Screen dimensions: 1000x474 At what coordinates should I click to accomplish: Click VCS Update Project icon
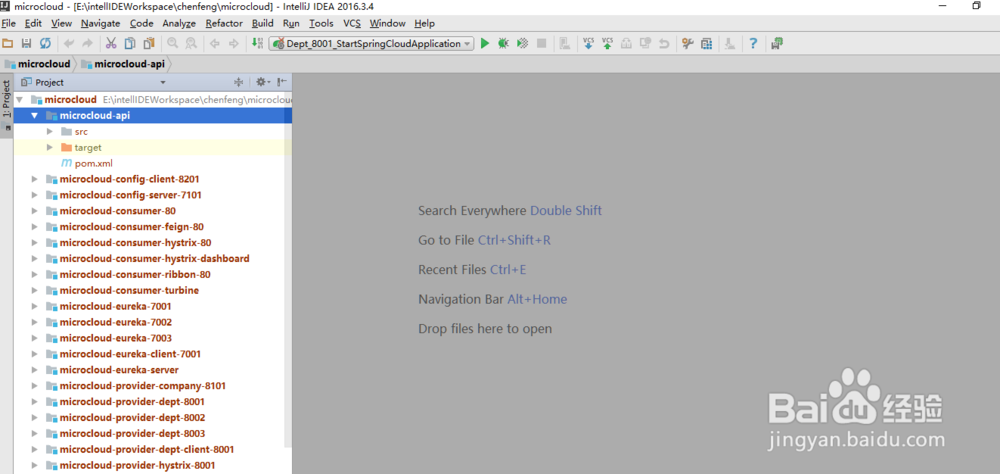[589, 43]
